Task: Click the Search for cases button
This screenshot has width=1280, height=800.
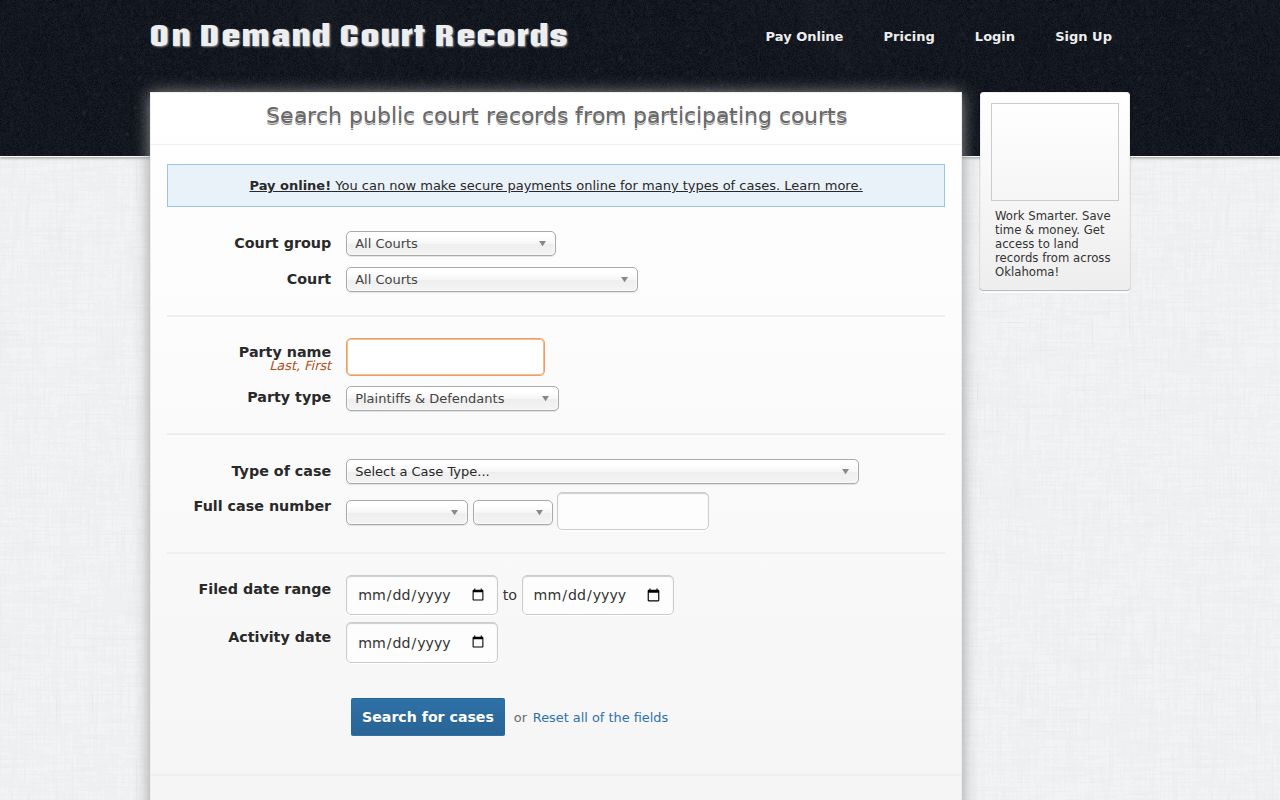Action: (428, 717)
